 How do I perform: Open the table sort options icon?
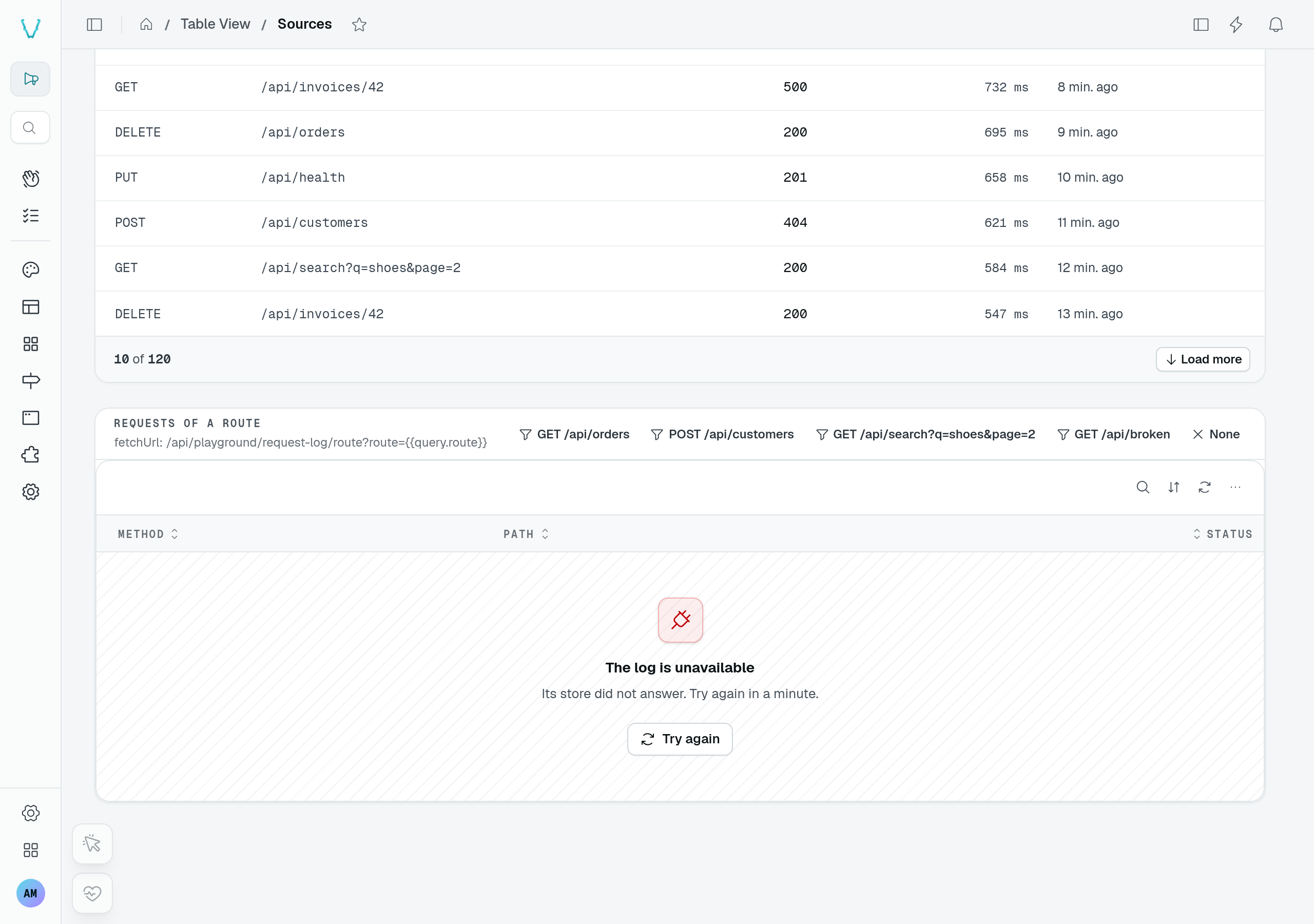point(1174,487)
